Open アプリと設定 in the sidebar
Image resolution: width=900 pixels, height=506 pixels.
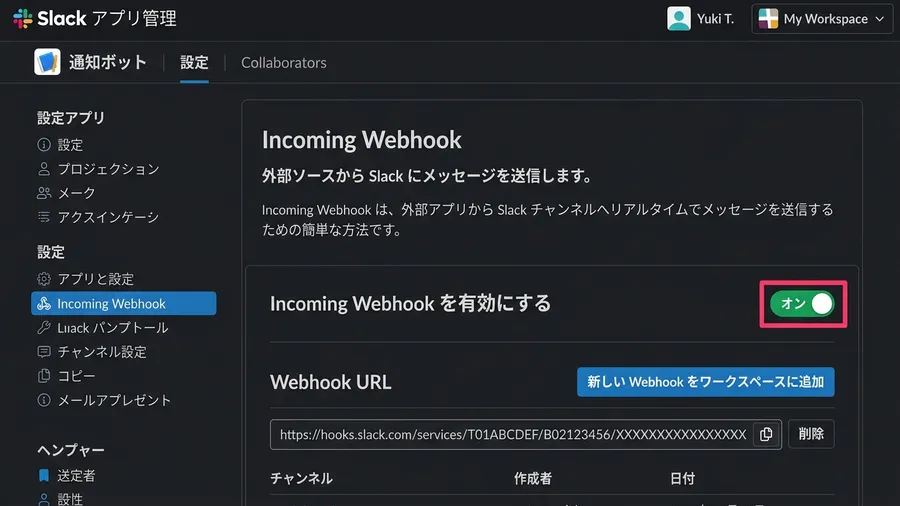[x=95, y=279]
